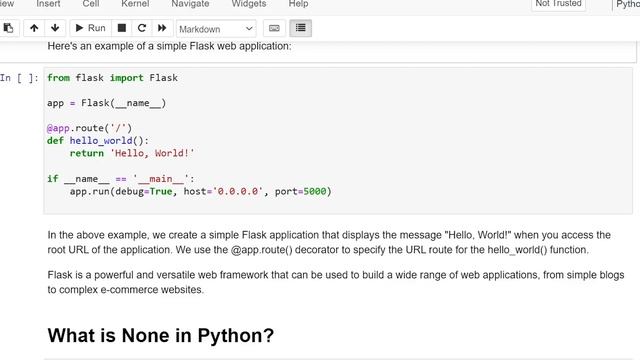The width and height of the screenshot is (640, 360).
Task: Move selected cell down arrow
Action: point(55,28)
